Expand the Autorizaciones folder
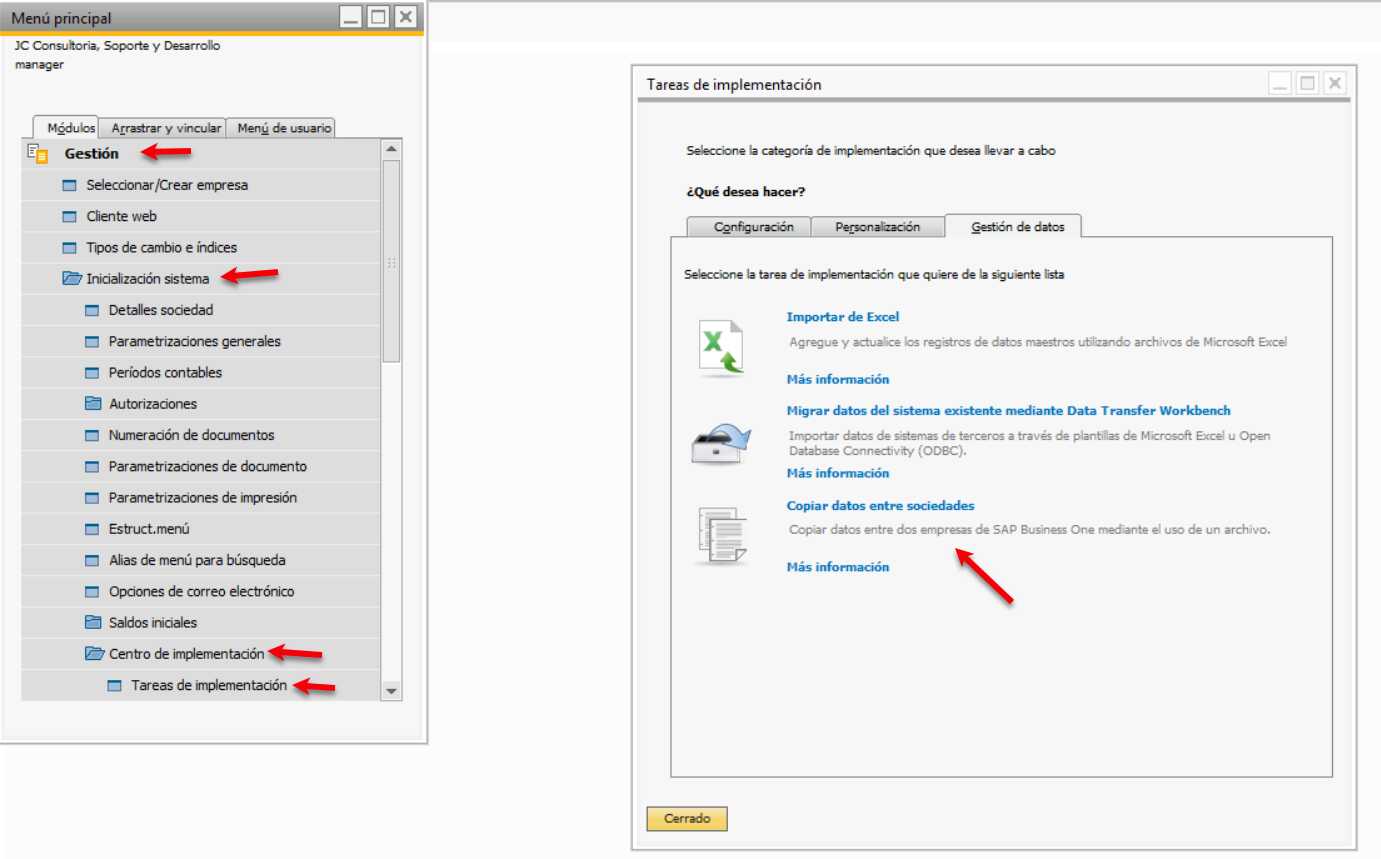Viewport: 1381px width, 859px height. click(93, 404)
